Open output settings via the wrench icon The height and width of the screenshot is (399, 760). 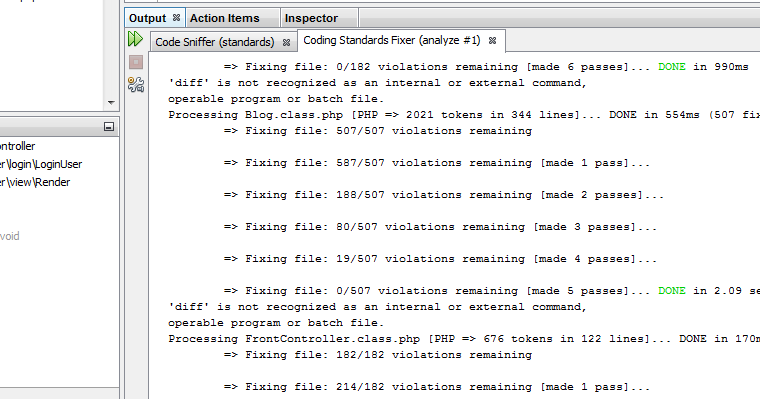point(136,84)
